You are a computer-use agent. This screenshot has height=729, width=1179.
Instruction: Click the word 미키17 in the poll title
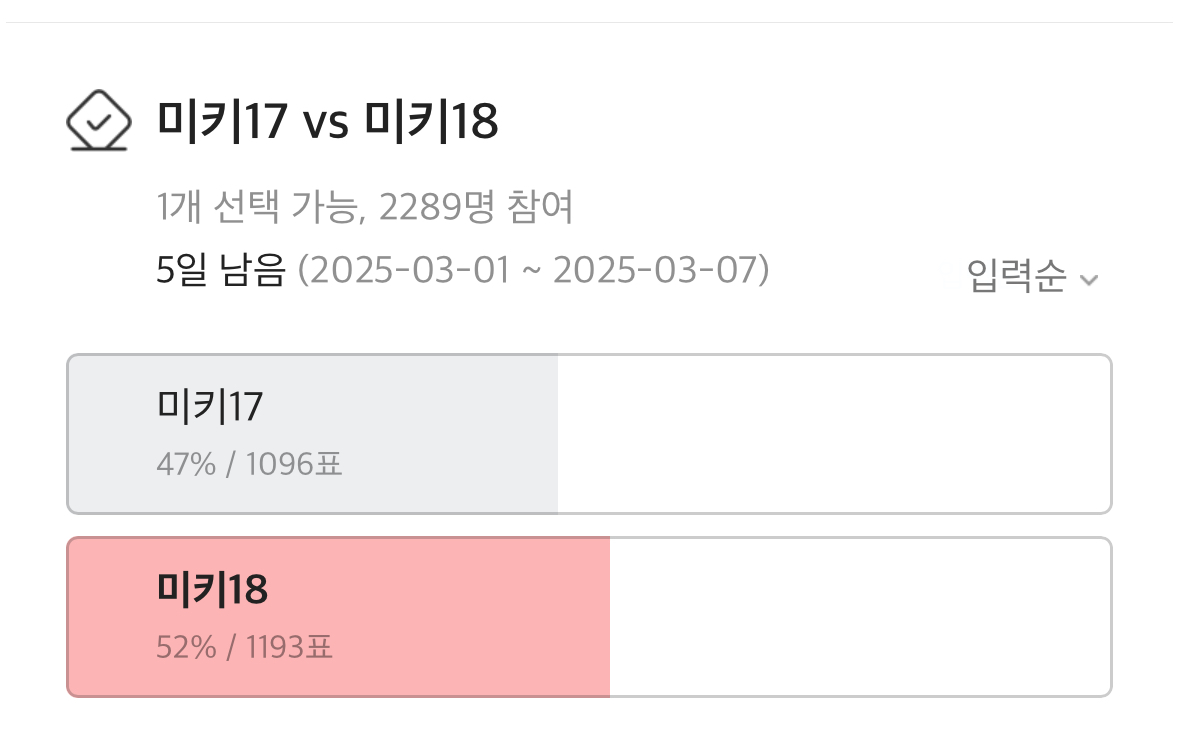point(222,122)
